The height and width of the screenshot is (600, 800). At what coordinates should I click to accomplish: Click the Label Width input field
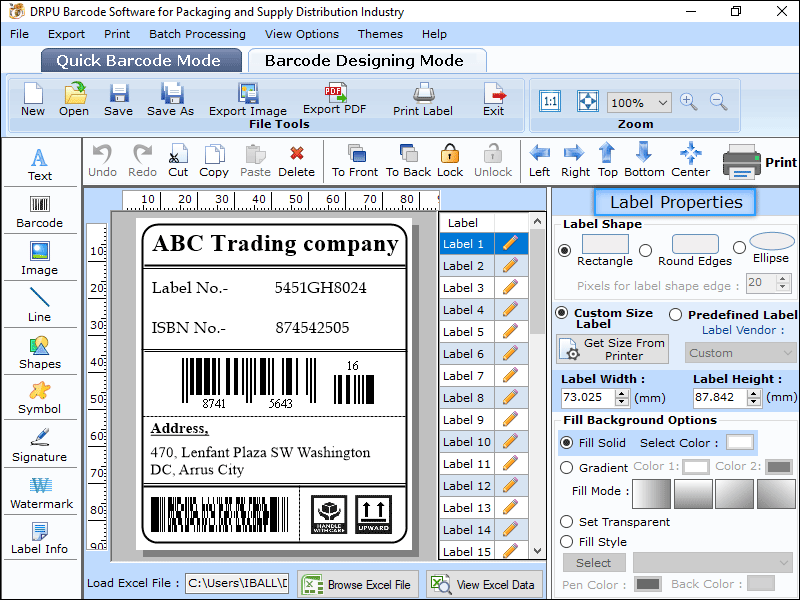(588, 397)
